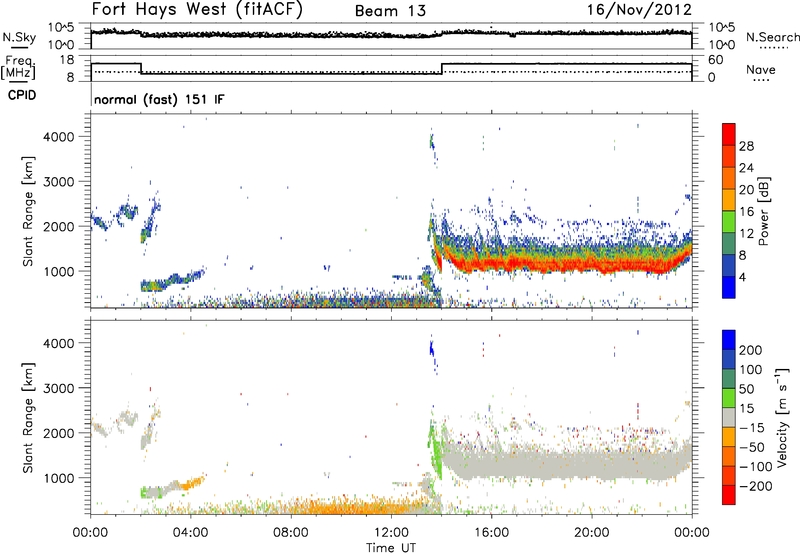
Task: Click the '20:00' time axis tick
Action: [x=591, y=533]
